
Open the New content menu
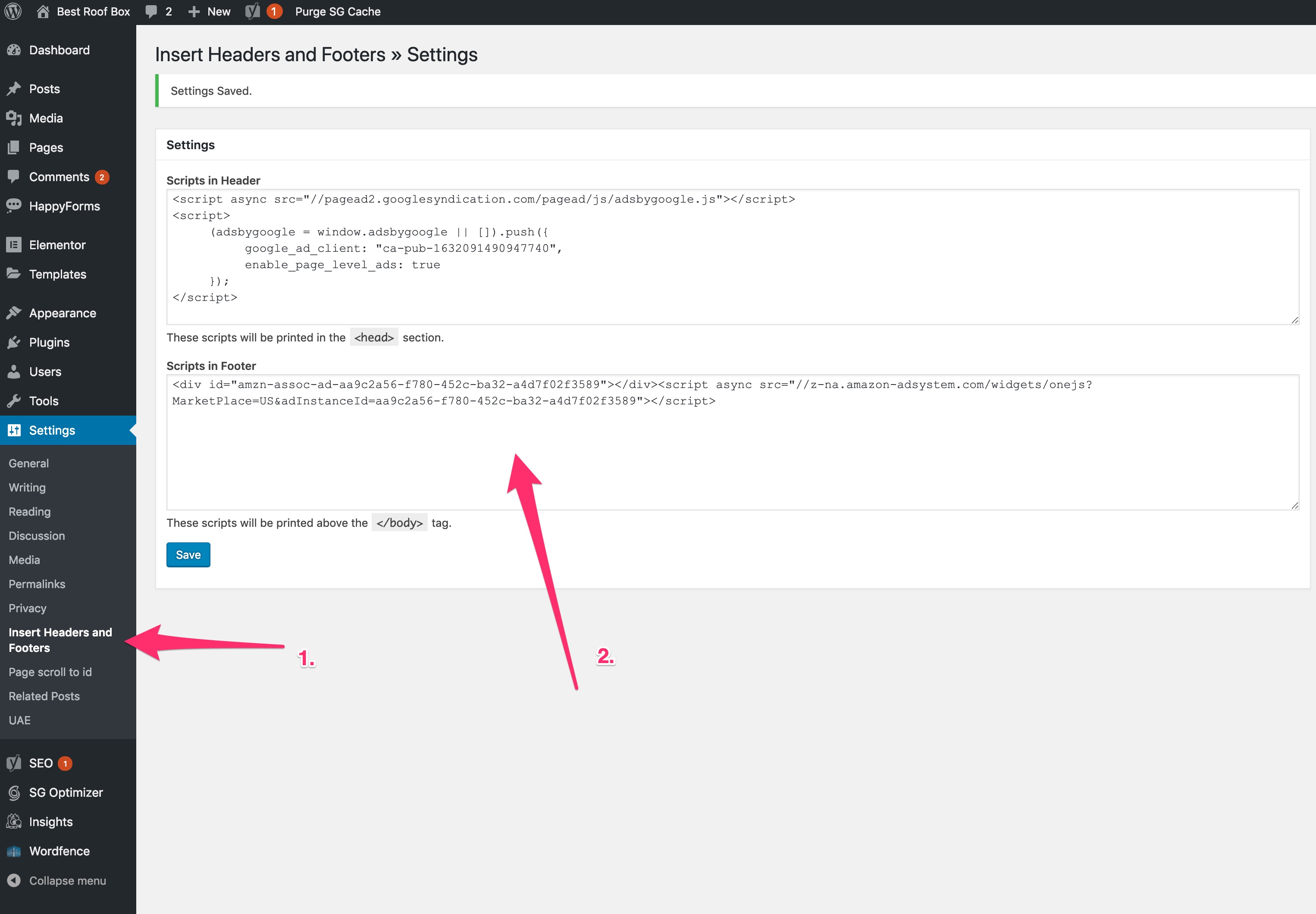point(219,12)
